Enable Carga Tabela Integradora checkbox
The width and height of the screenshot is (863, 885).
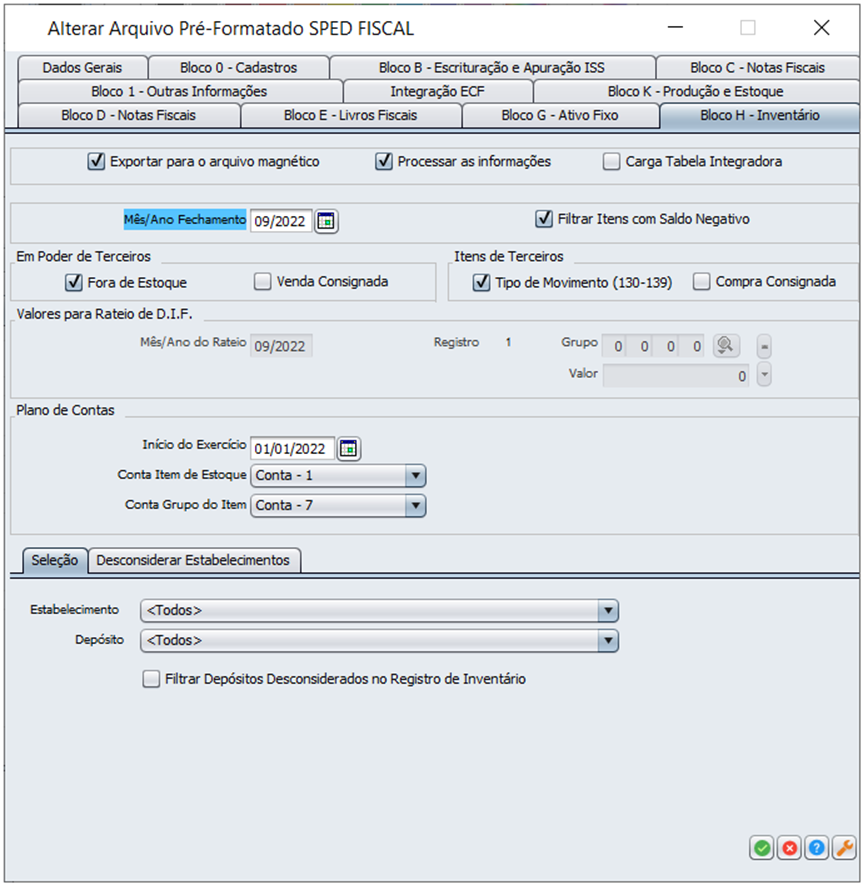coord(611,161)
